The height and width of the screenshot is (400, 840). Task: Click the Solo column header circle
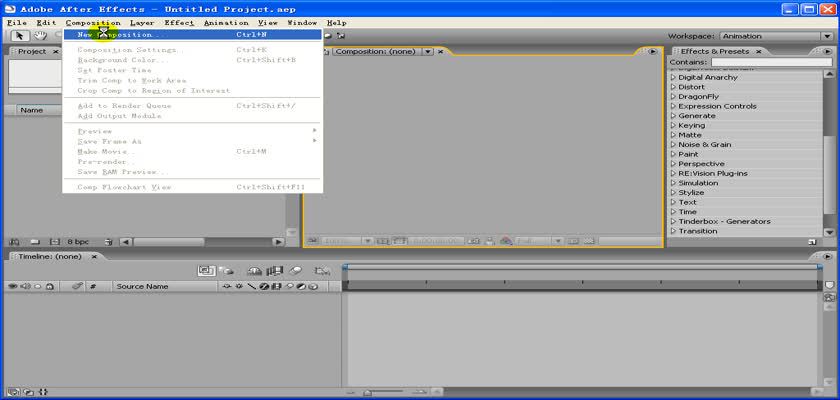(x=38, y=286)
